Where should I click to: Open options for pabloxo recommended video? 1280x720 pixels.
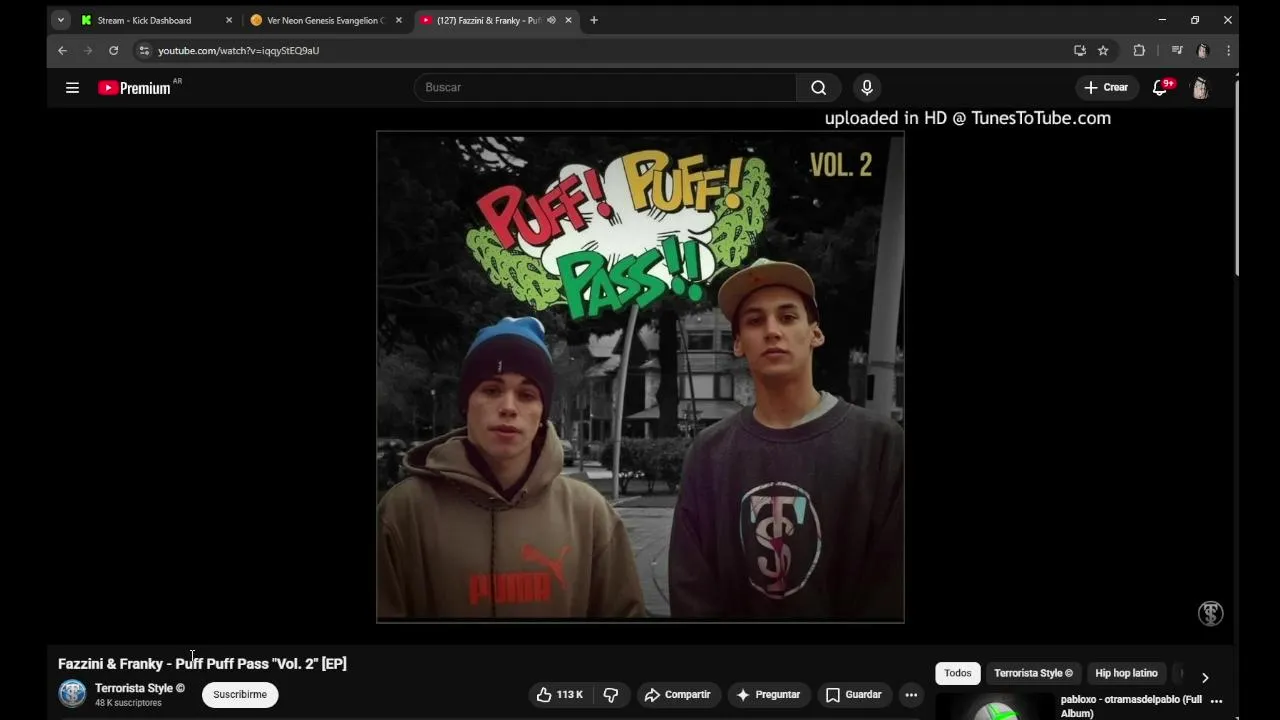coord(1217,700)
